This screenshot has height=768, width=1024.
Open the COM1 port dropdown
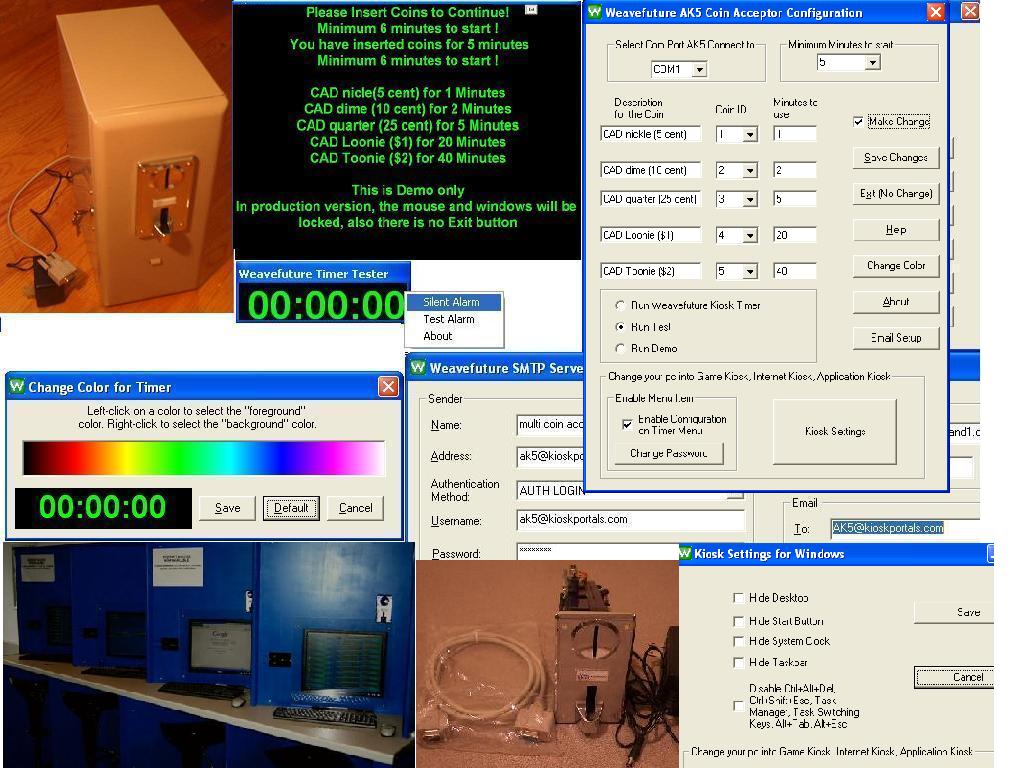pyautogui.click(x=700, y=69)
